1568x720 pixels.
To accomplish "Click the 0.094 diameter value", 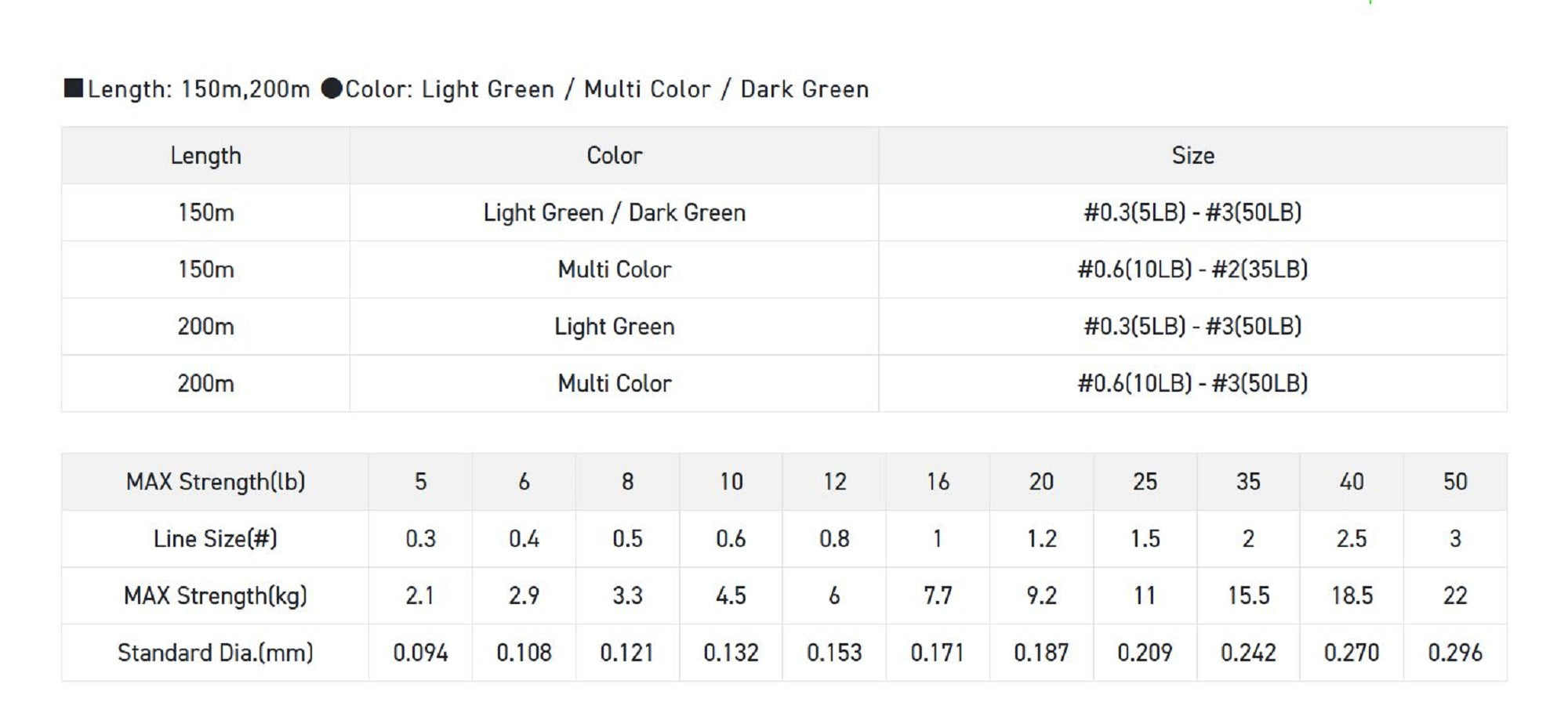I will click(420, 653).
